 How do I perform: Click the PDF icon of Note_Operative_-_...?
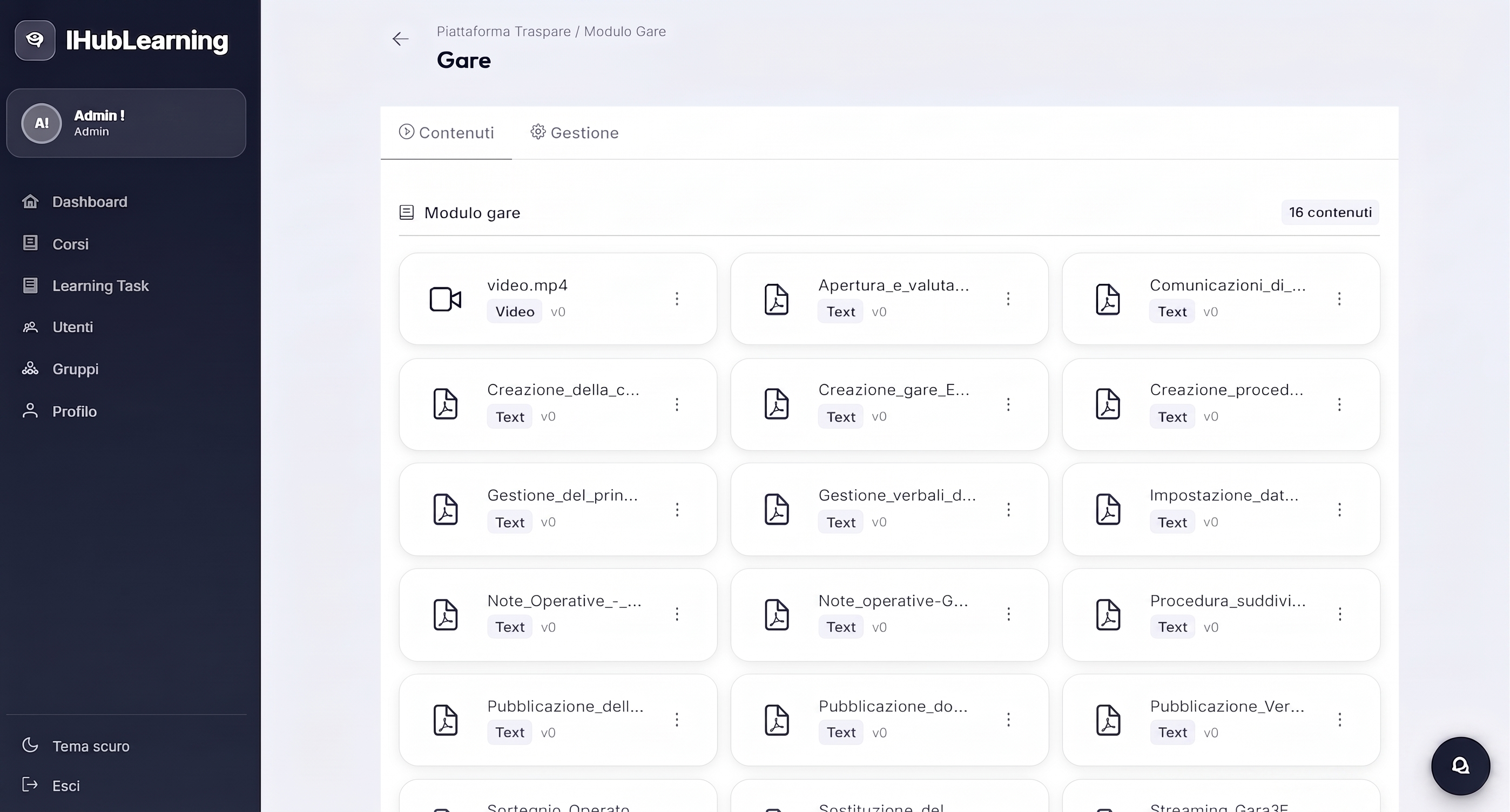[446, 614]
